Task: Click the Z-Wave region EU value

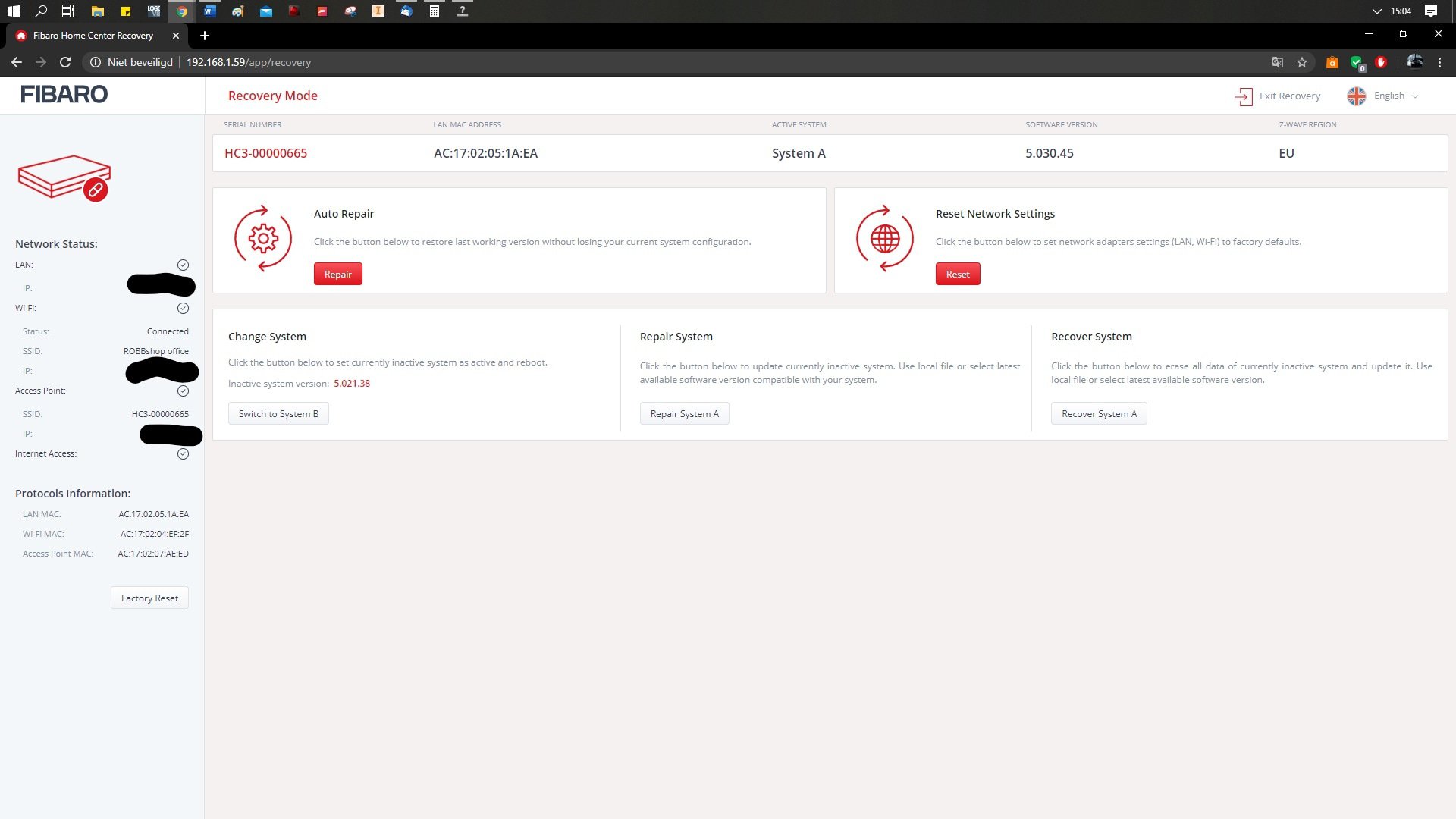Action: (1286, 153)
